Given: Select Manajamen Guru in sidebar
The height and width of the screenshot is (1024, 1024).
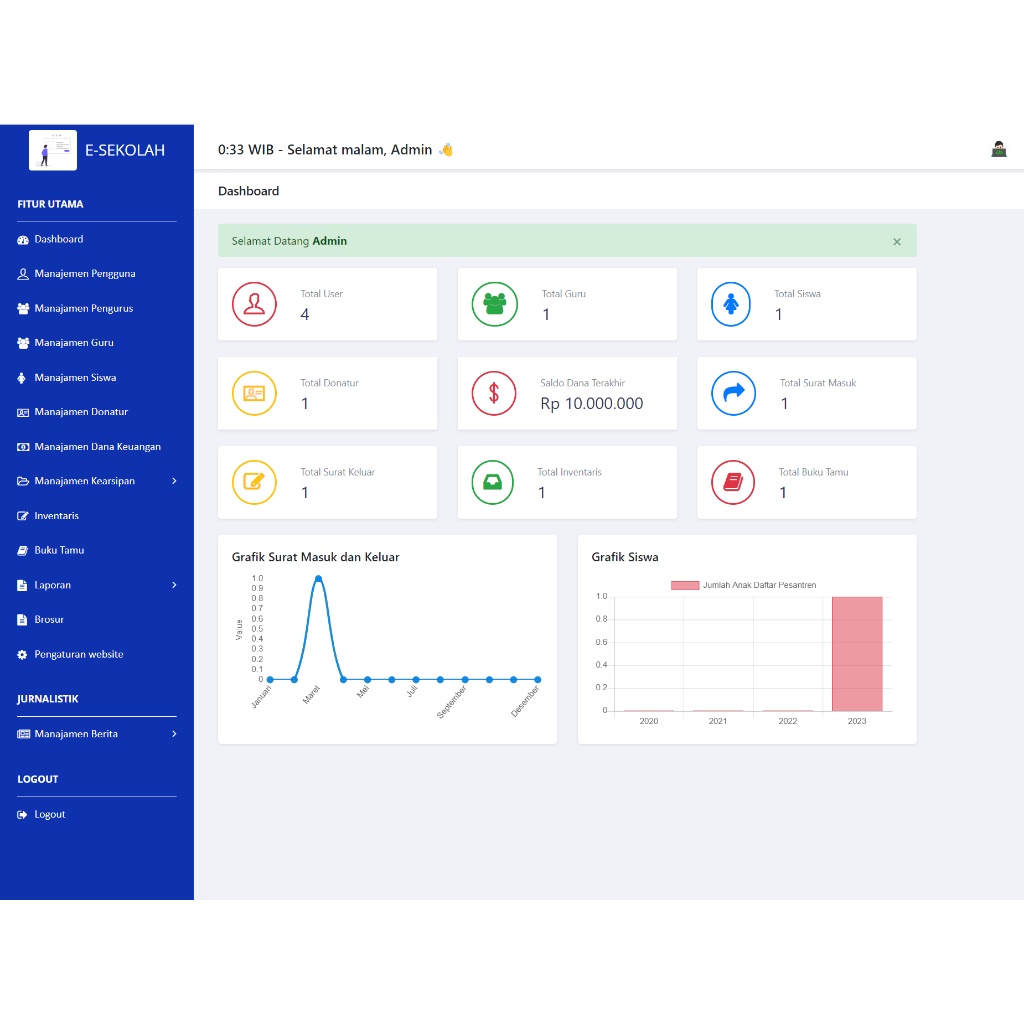Looking at the screenshot, I should [x=74, y=344].
